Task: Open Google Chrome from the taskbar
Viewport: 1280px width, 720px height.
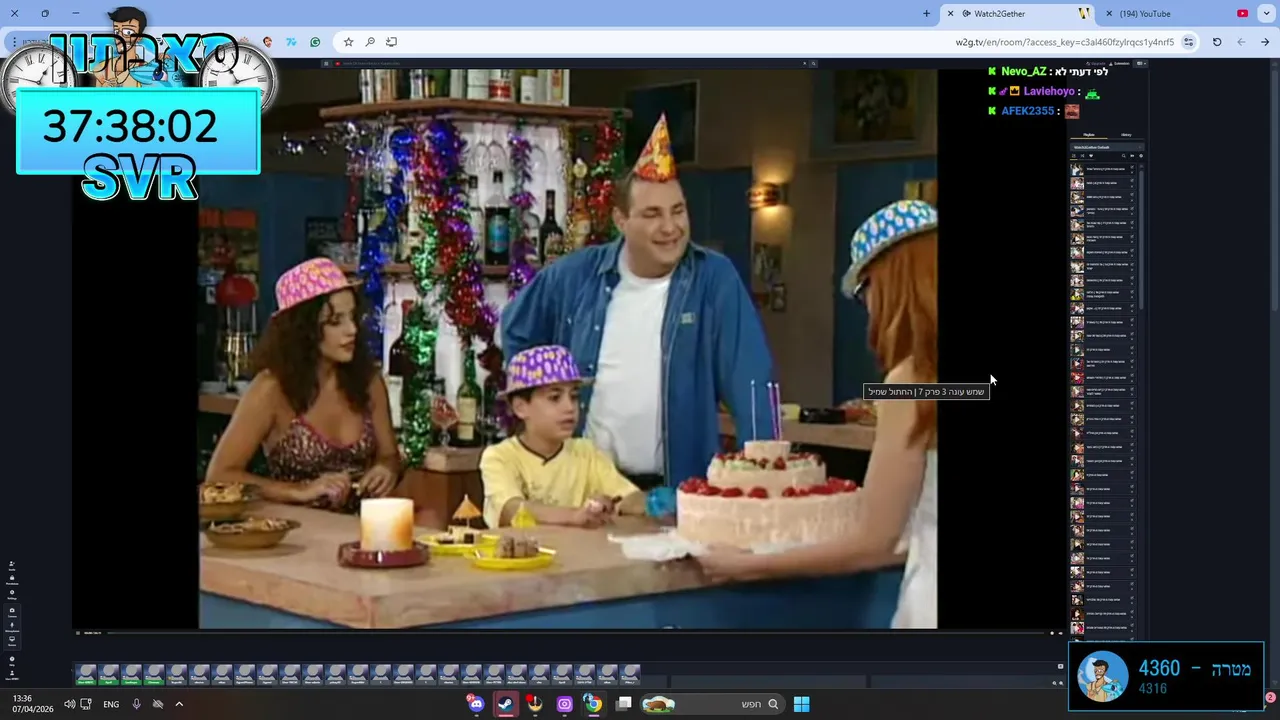Action: point(593,704)
